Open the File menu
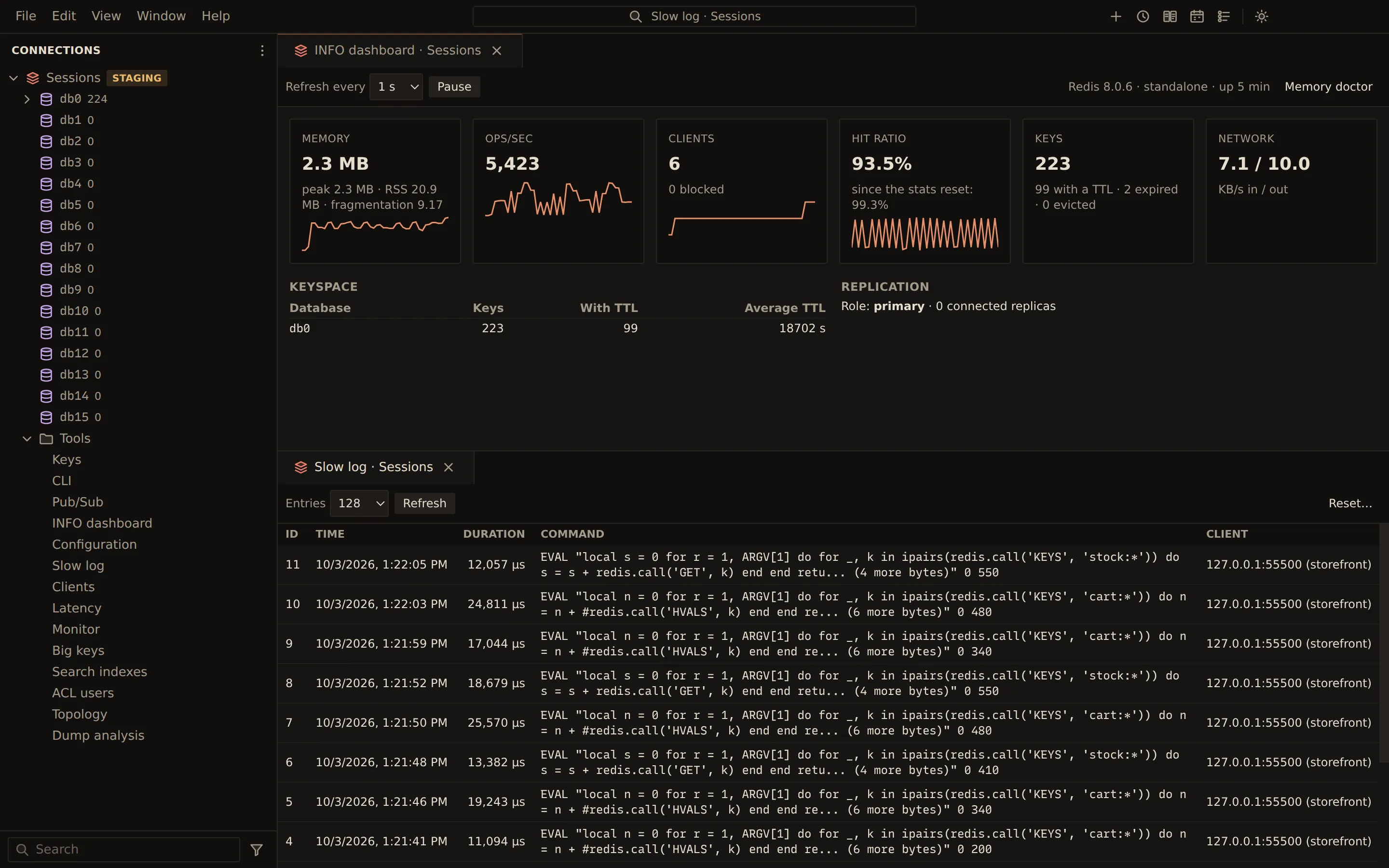The image size is (1389, 868). [x=26, y=16]
